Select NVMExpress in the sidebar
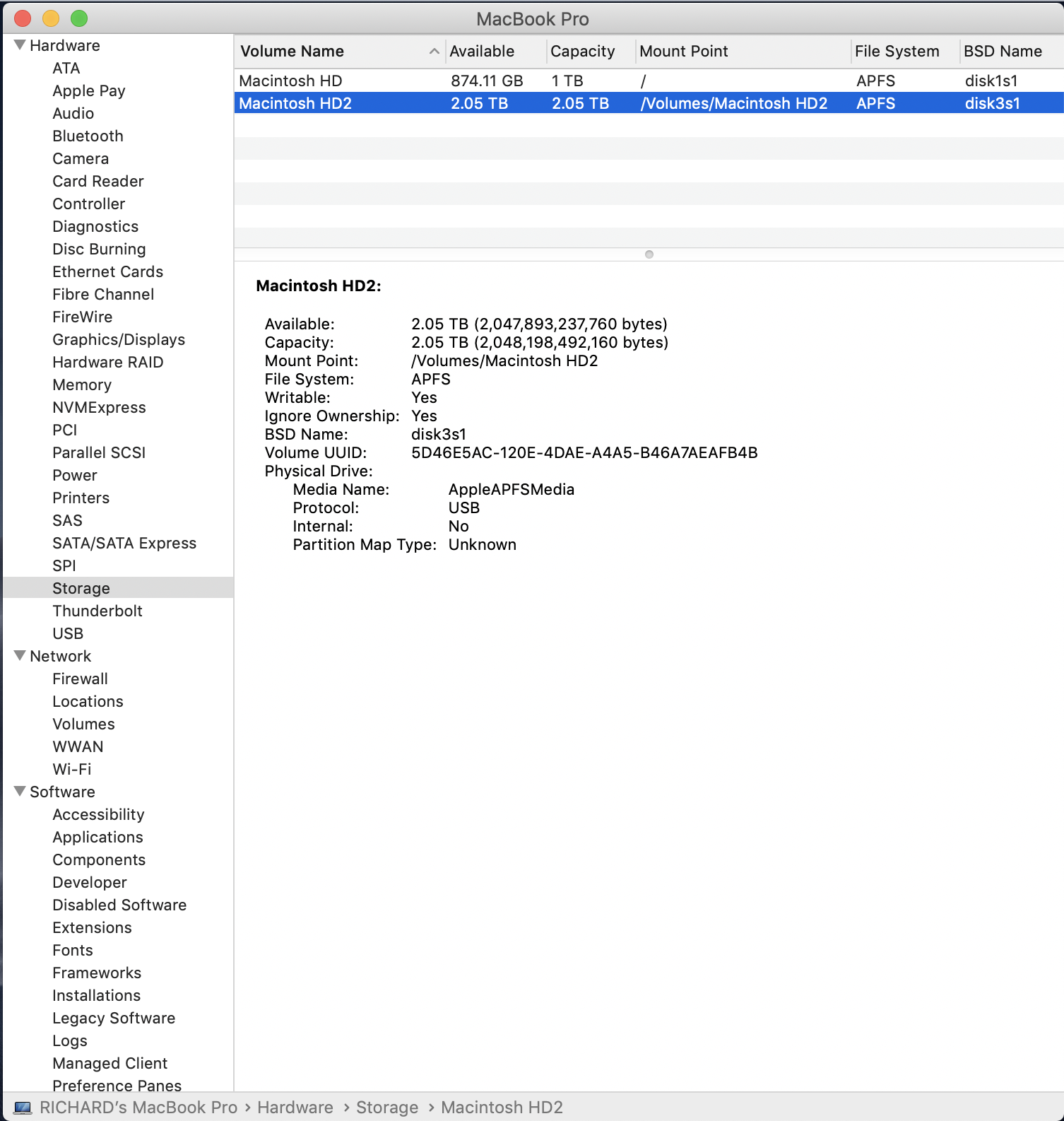1064x1121 pixels. click(99, 407)
